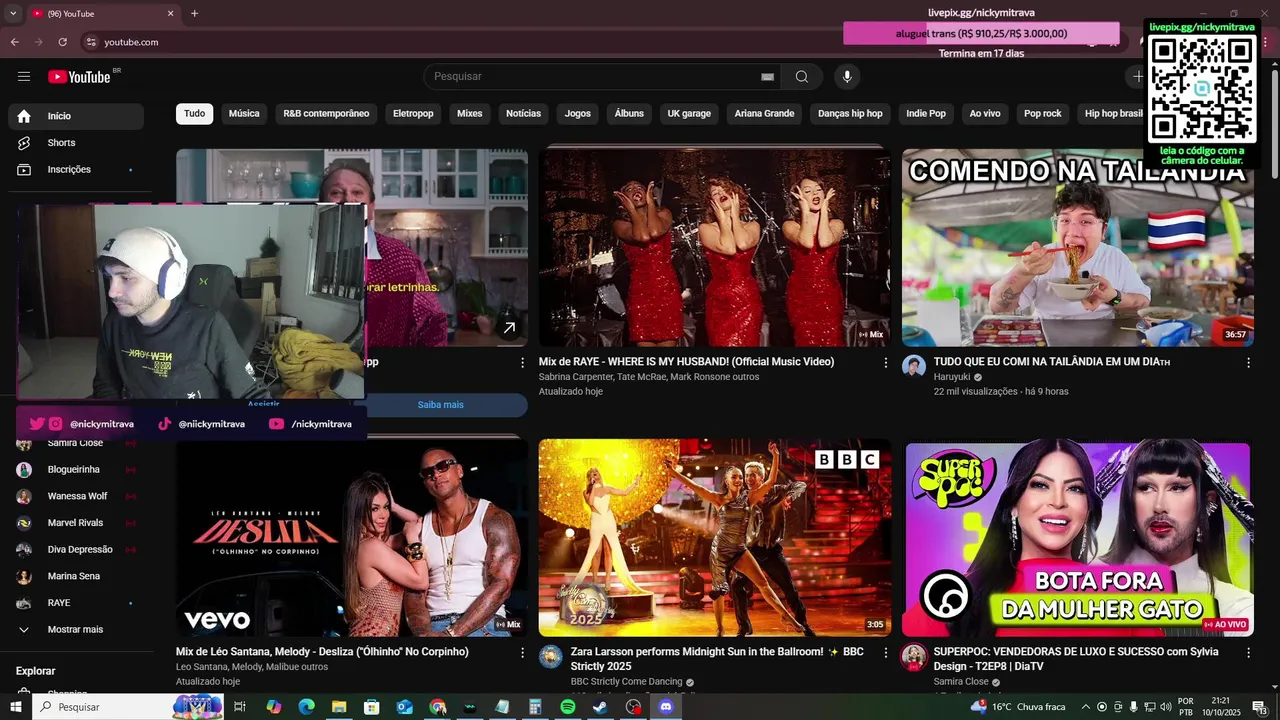Open Inscrições in sidebar
The width and height of the screenshot is (1280, 720).
point(76,170)
